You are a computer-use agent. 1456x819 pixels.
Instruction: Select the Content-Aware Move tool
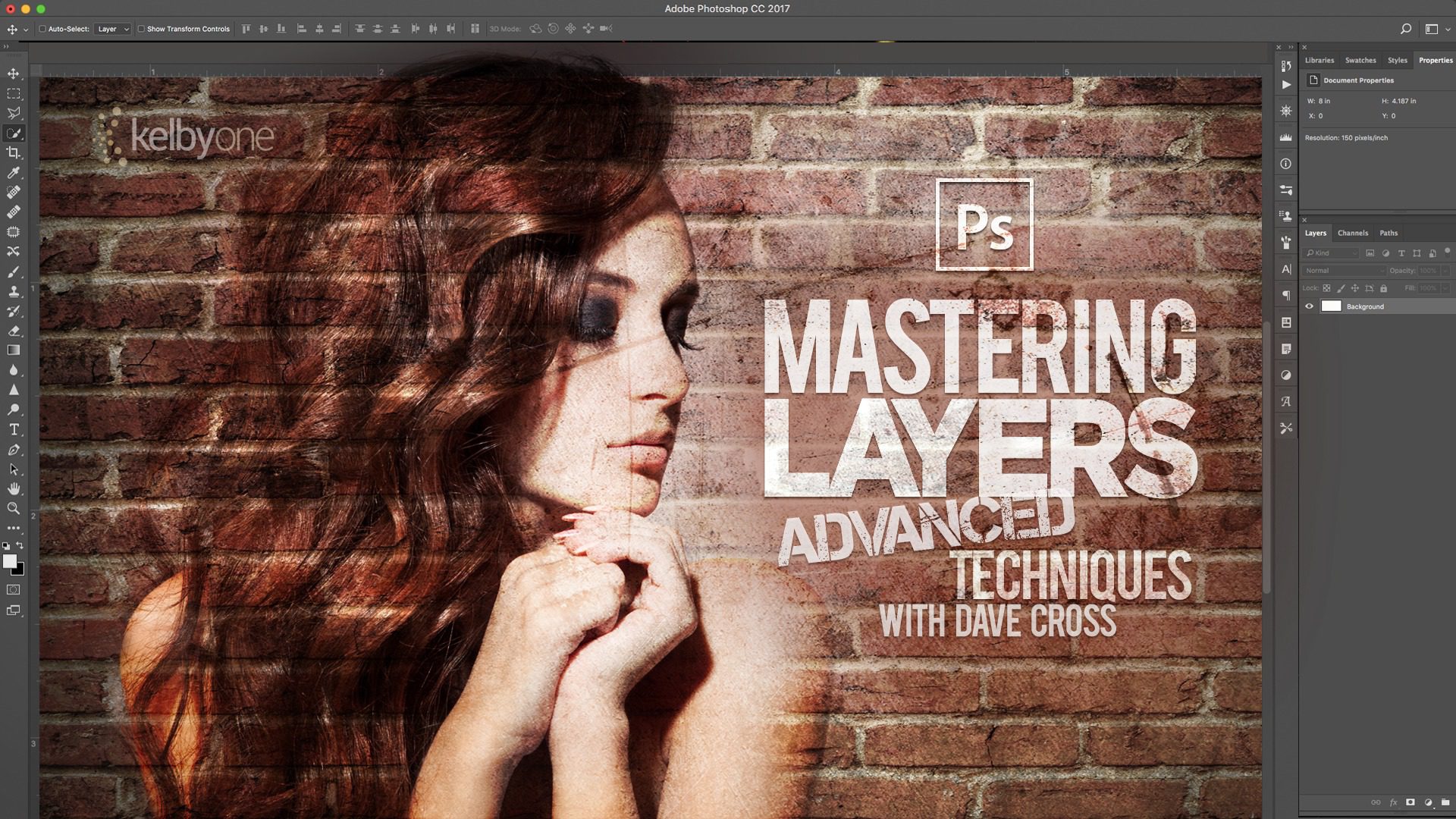pyautogui.click(x=14, y=252)
